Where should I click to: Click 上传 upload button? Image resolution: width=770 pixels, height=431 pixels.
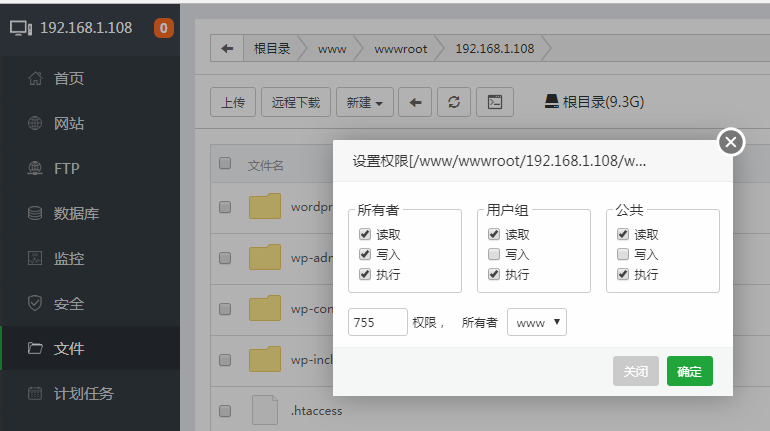click(x=233, y=102)
